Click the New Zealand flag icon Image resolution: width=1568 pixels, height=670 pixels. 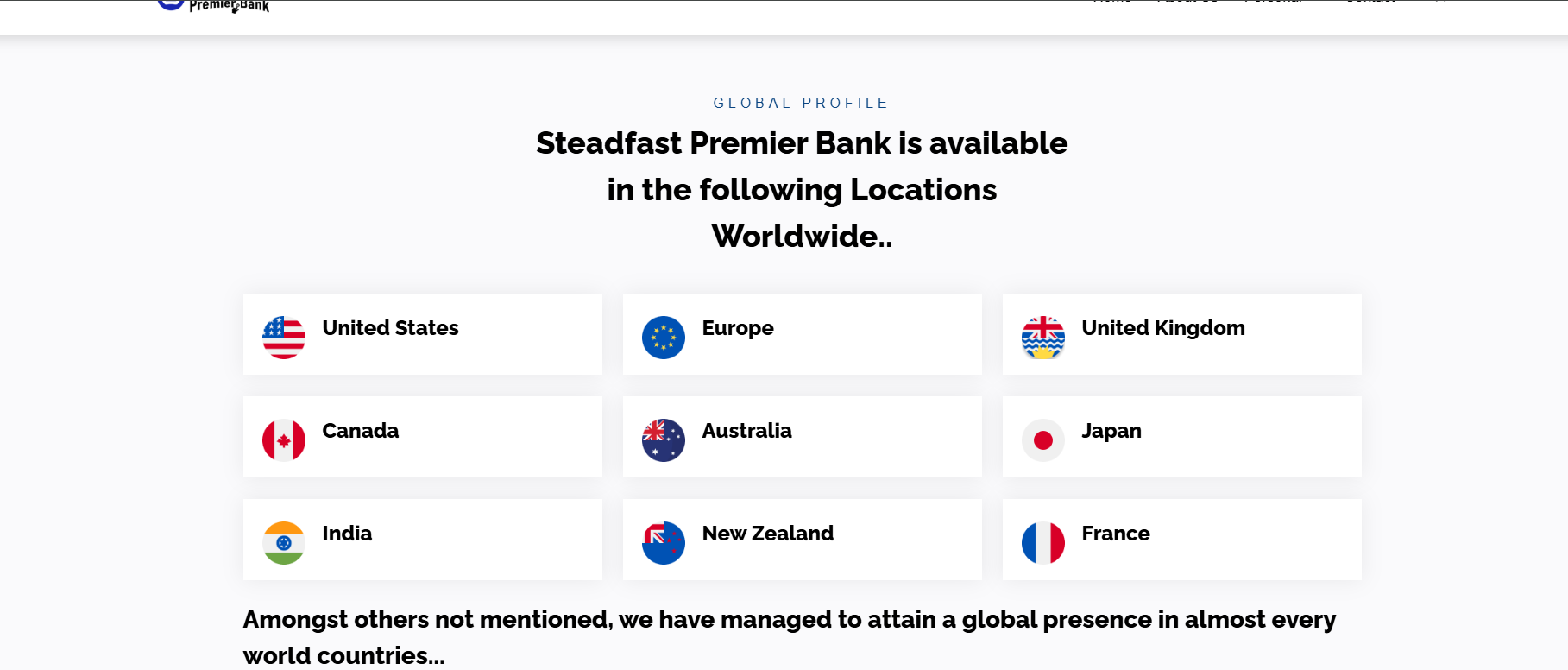click(664, 543)
